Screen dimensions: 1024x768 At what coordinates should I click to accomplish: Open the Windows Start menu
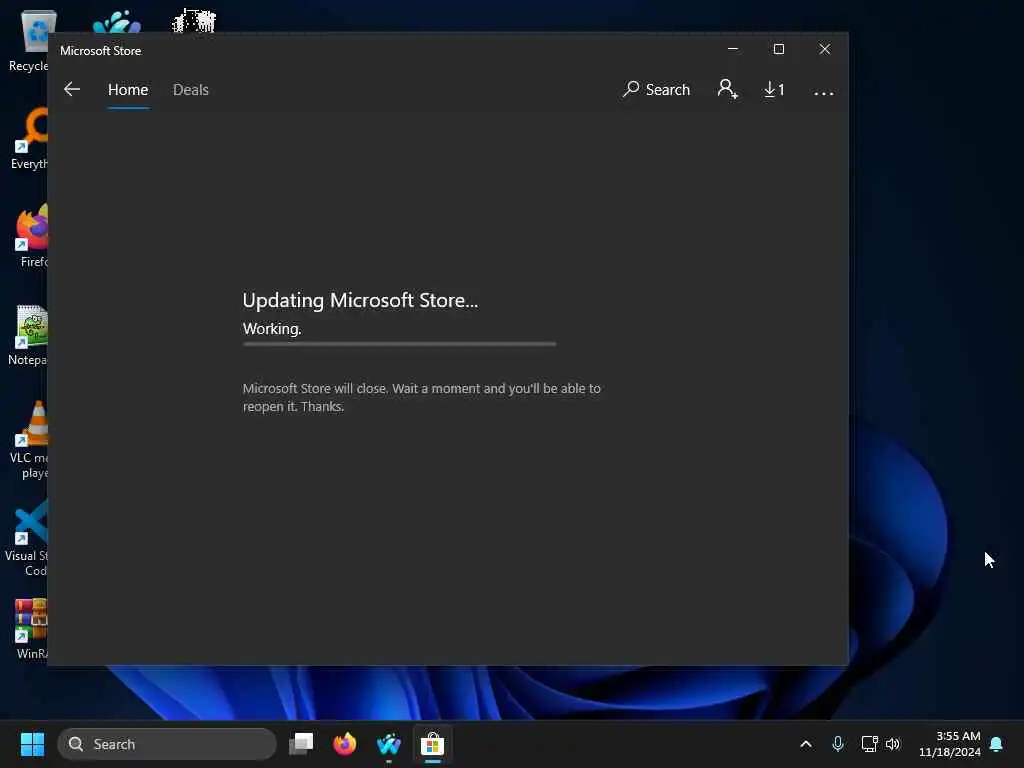[x=32, y=744]
